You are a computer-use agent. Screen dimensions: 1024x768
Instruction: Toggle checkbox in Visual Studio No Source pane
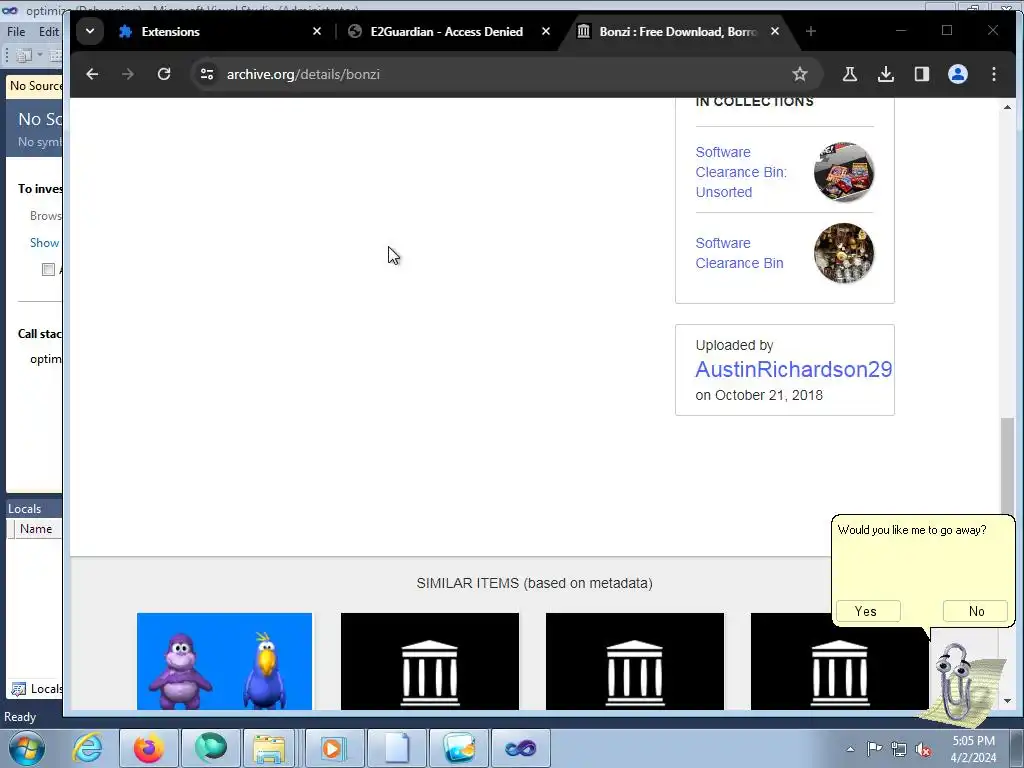click(48, 270)
